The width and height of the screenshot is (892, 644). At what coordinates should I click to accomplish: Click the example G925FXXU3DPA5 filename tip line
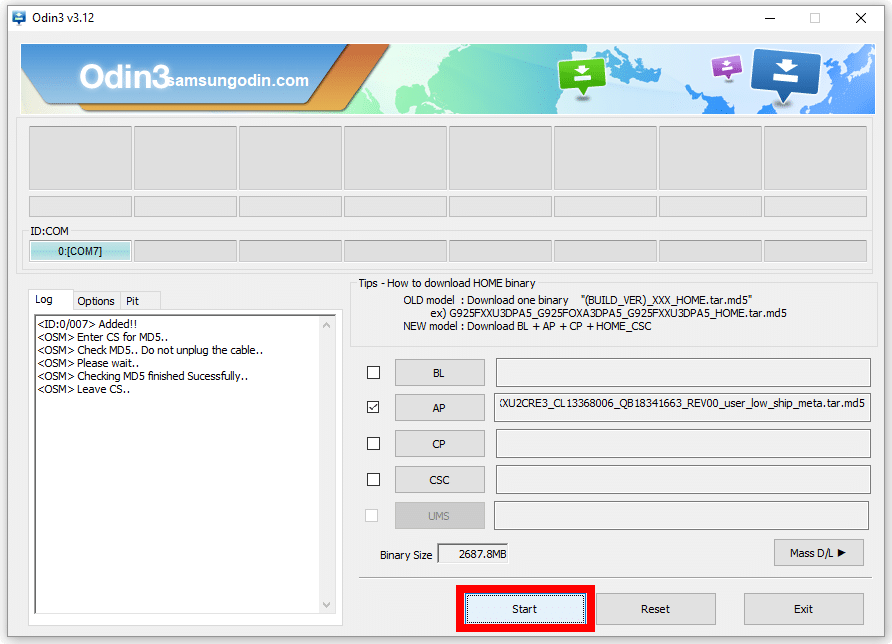608,313
